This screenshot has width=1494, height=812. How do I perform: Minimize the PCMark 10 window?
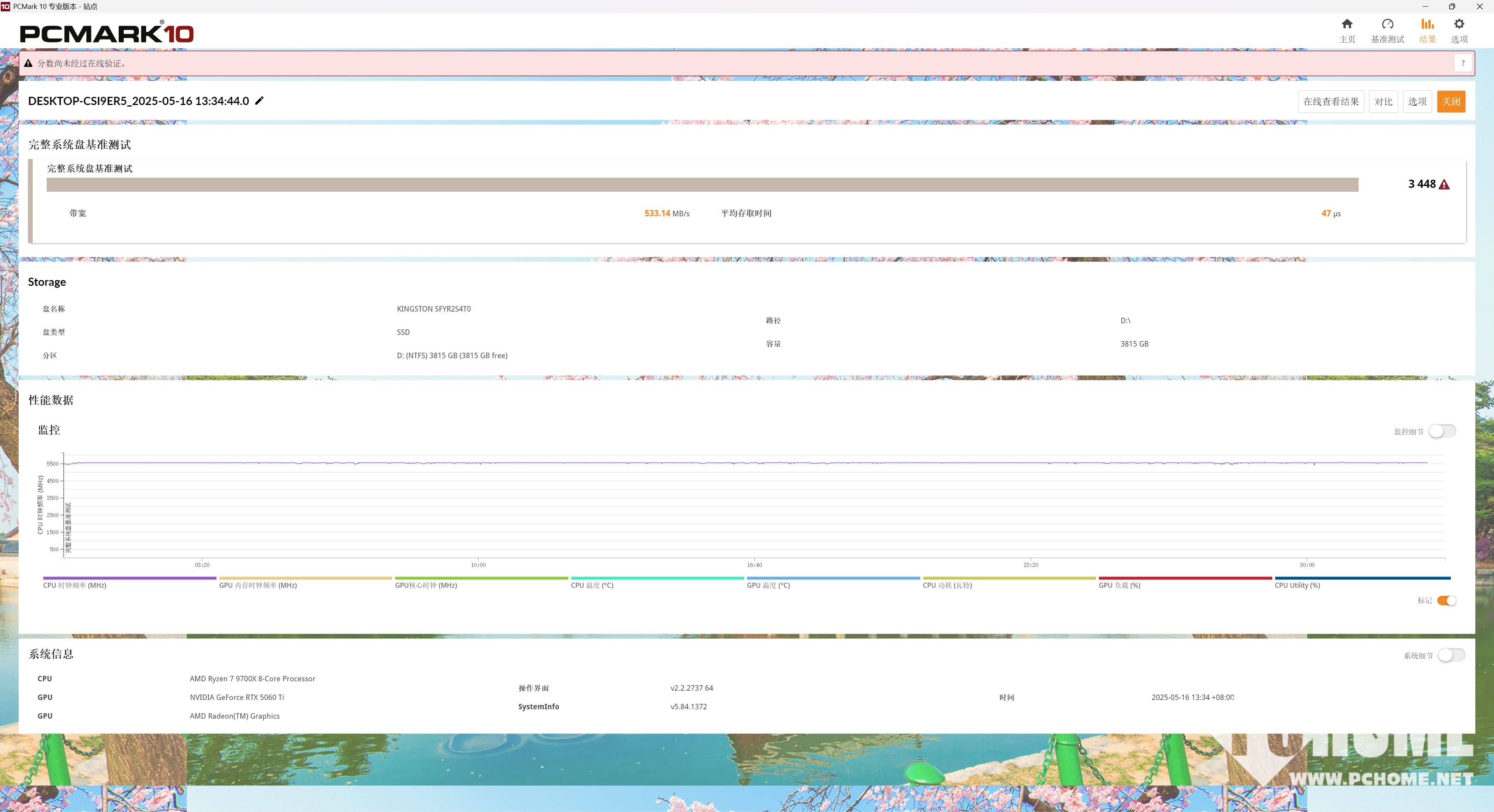(x=1425, y=6)
